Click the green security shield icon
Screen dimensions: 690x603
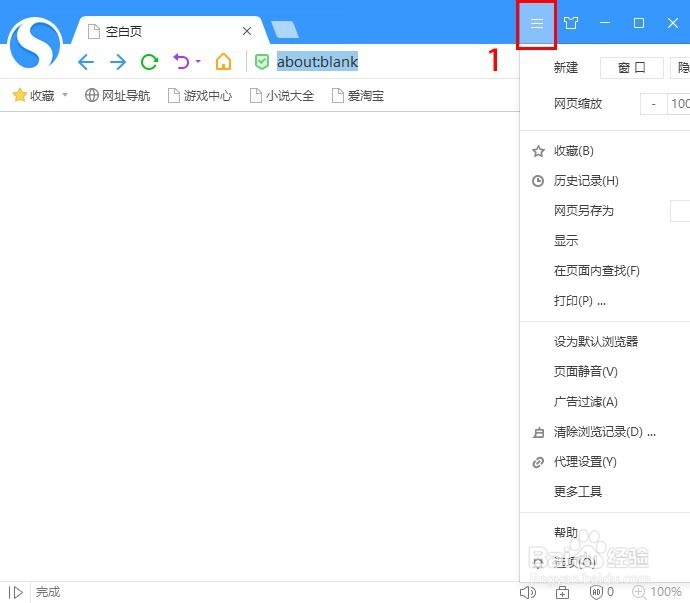[x=262, y=62]
